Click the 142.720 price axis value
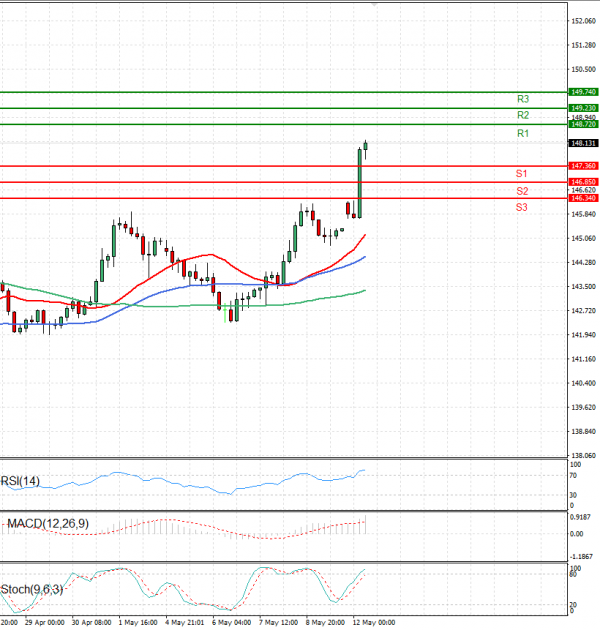The width and height of the screenshot is (600, 630). point(584,311)
